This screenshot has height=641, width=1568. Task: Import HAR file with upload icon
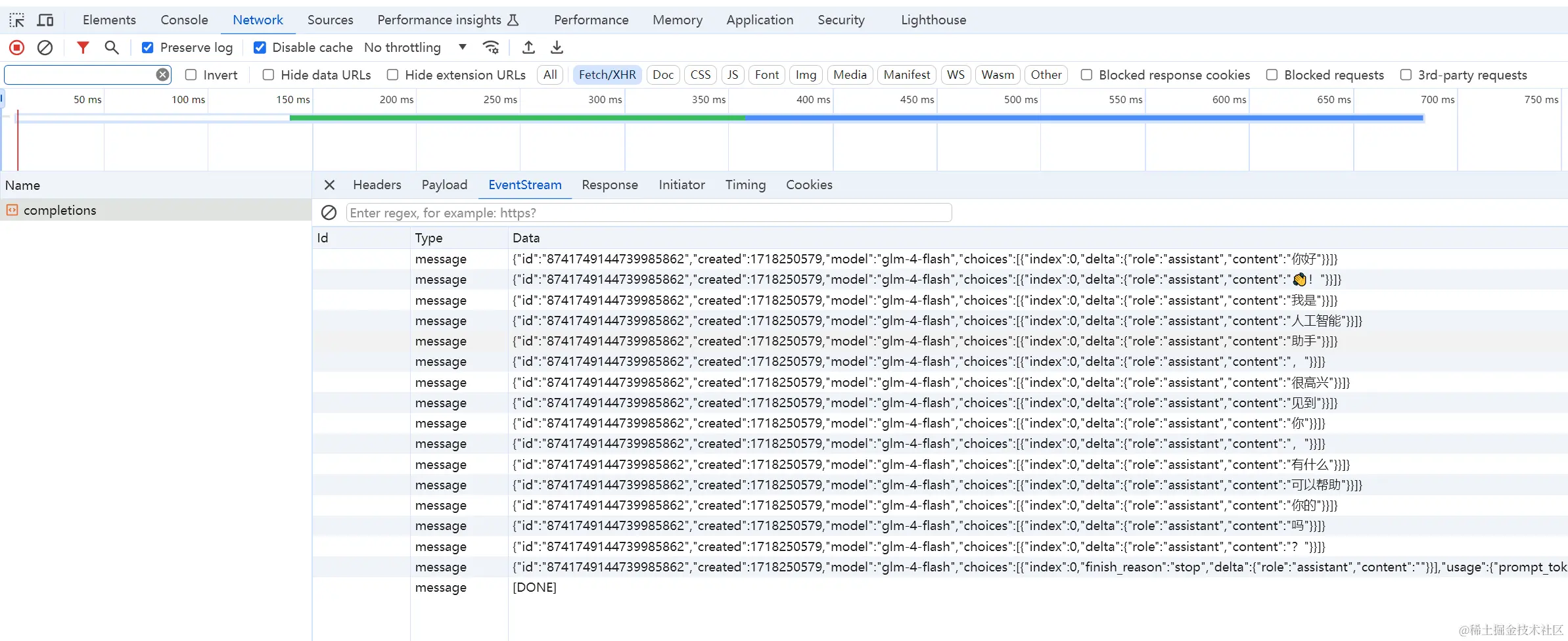(528, 47)
